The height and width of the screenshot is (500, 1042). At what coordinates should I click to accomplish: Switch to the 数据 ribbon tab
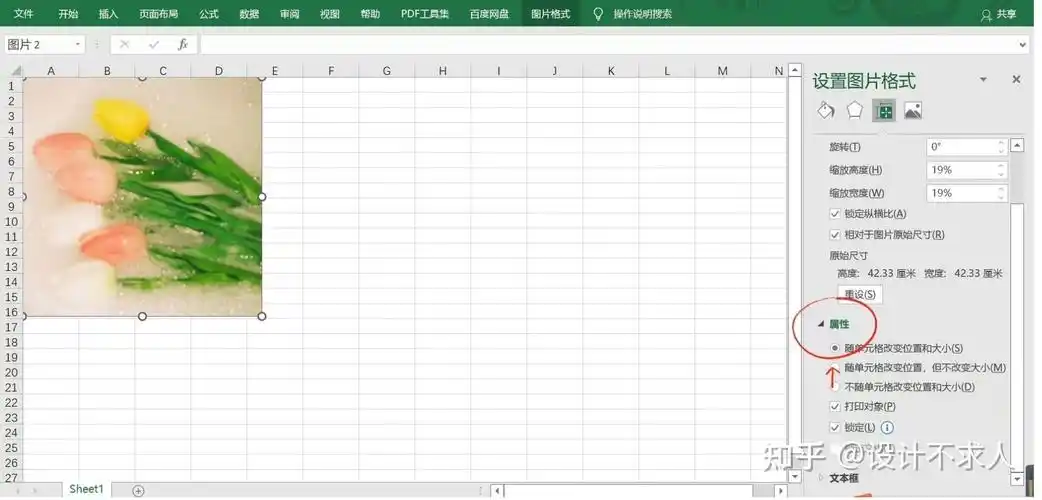[249, 13]
